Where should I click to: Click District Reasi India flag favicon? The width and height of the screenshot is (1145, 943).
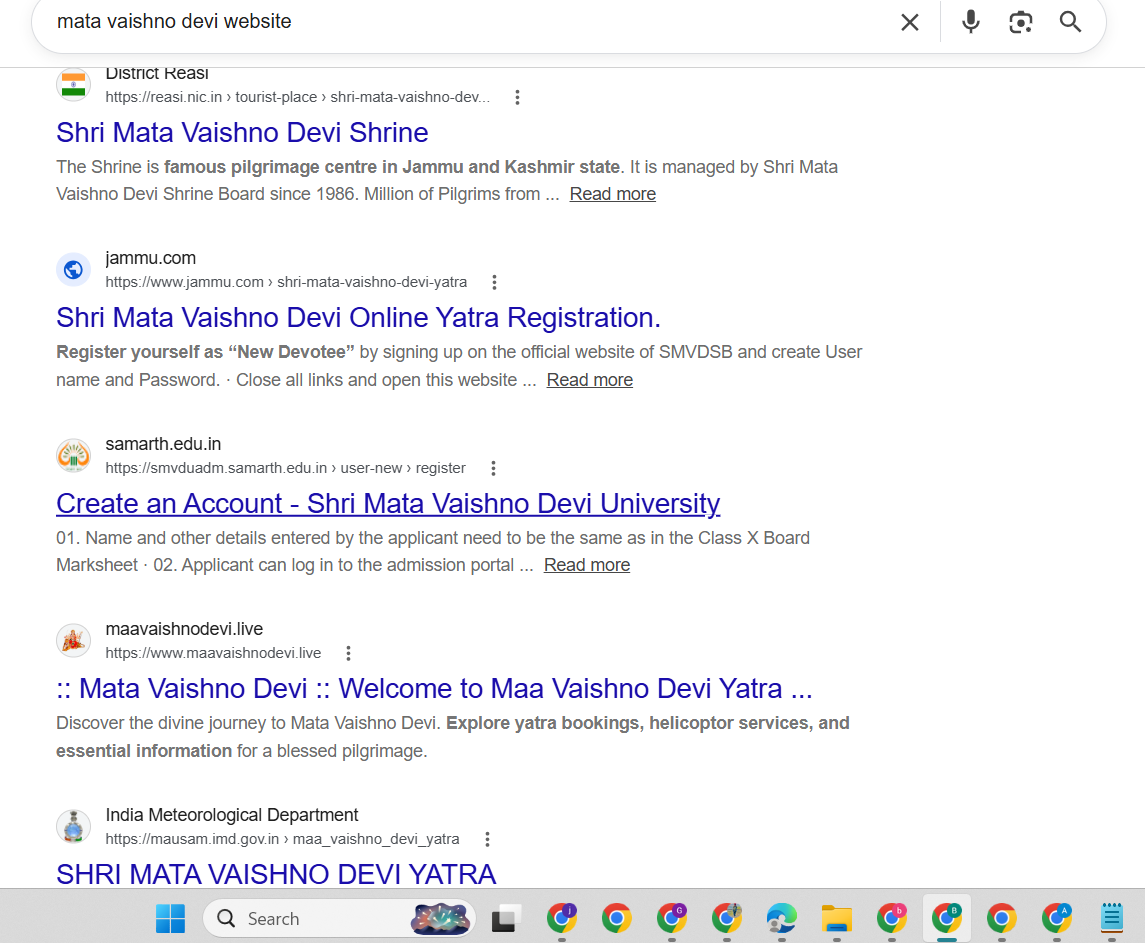click(x=74, y=85)
